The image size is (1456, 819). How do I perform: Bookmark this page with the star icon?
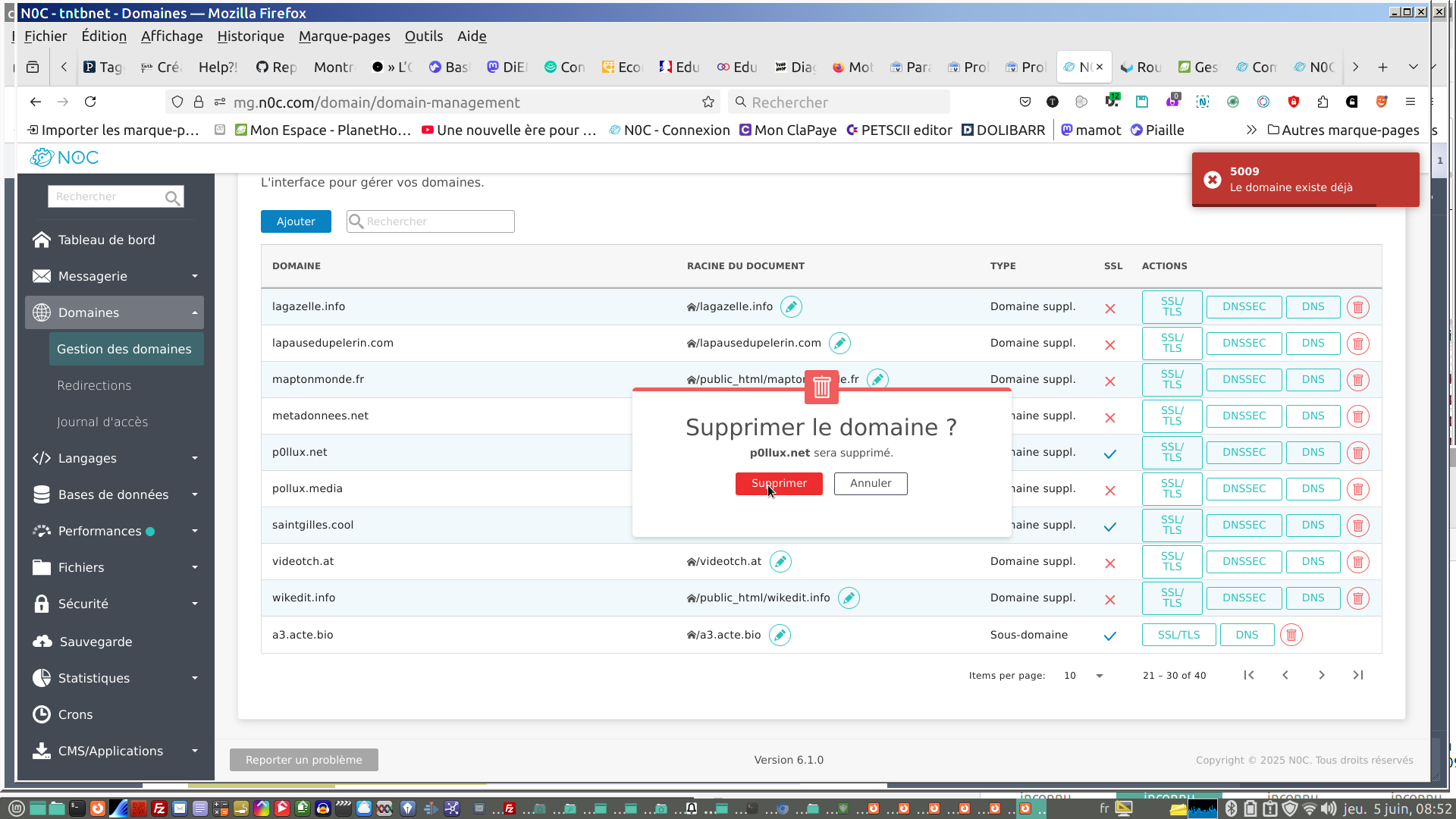point(708,102)
